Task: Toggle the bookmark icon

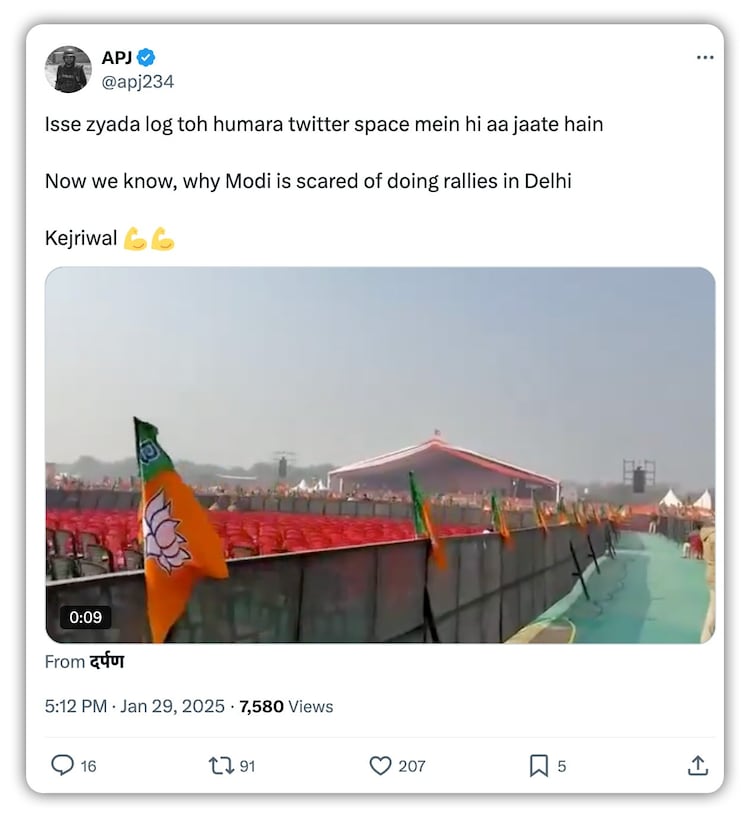Action: click(538, 765)
